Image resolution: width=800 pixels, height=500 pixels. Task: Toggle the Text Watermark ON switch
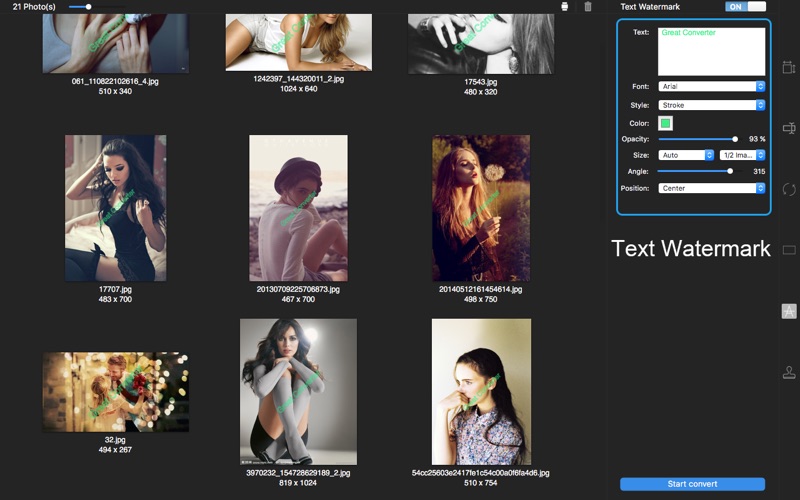pyautogui.click(x=745, y=7)
